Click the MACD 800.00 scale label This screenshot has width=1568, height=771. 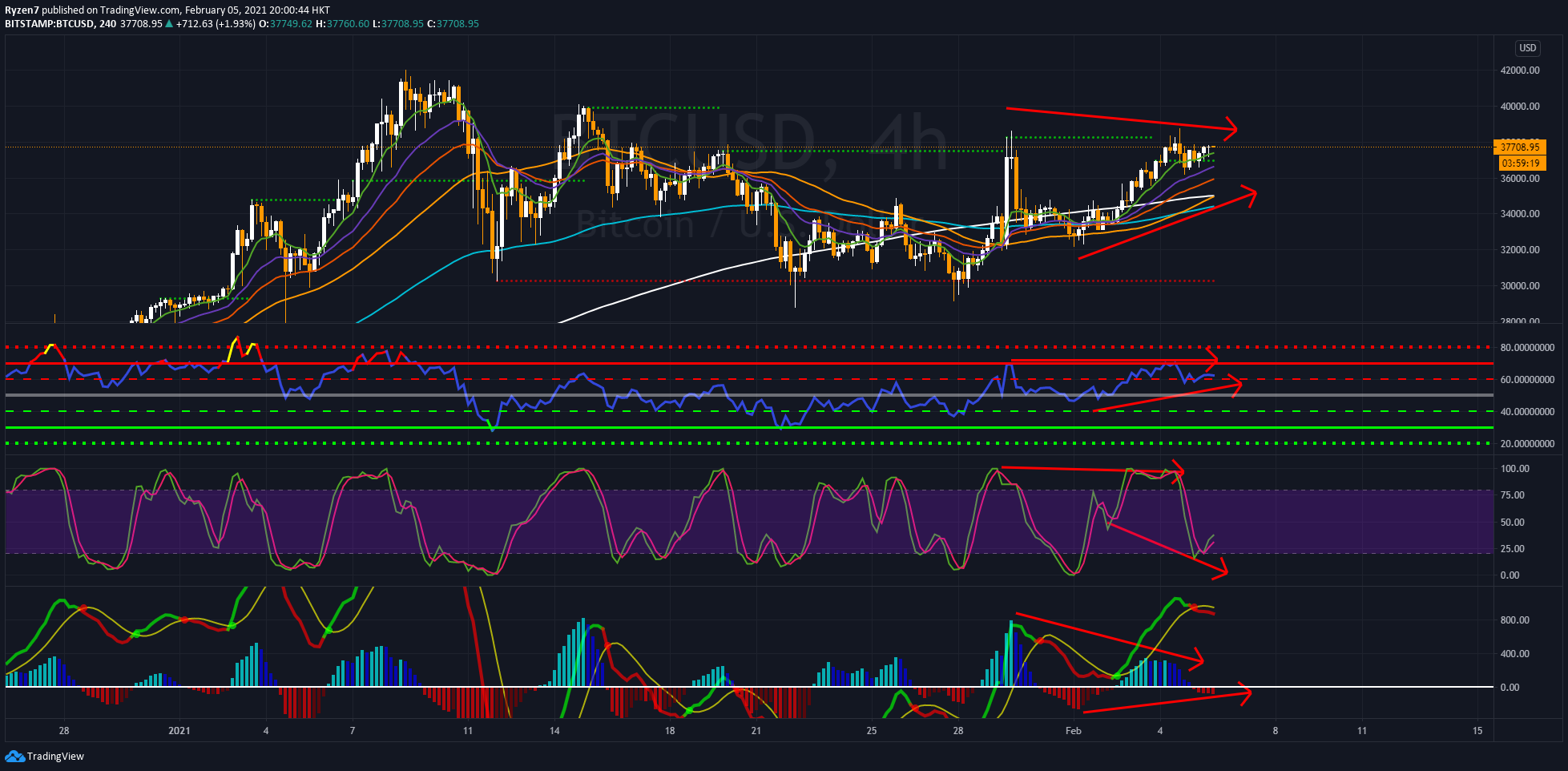click(1514, 620)
